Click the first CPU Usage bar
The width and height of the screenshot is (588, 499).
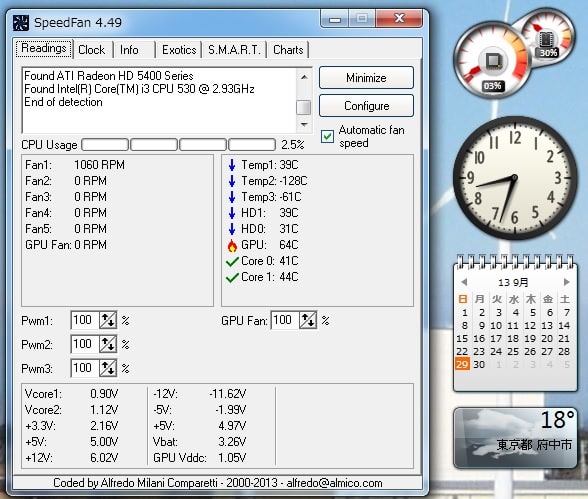click(105, 145)
